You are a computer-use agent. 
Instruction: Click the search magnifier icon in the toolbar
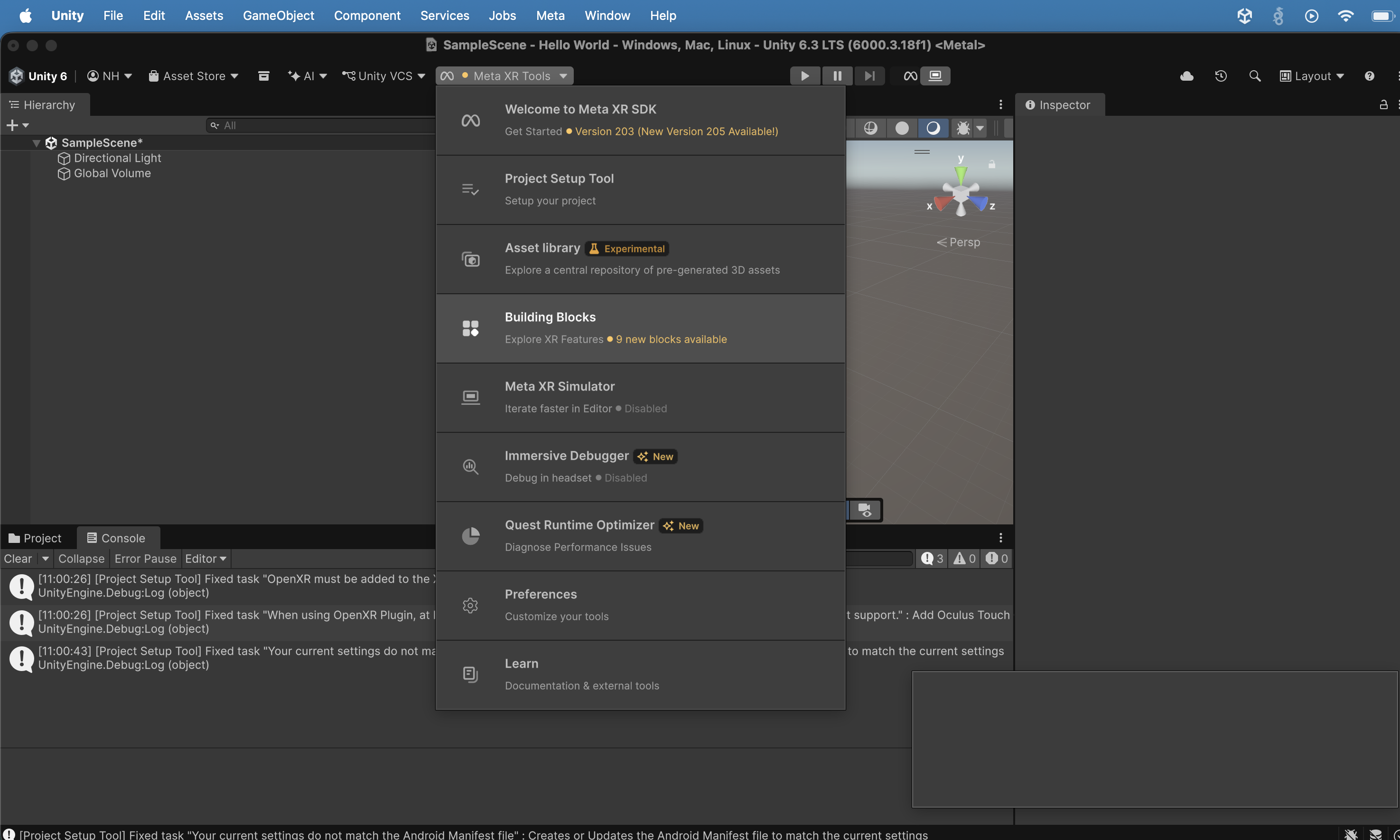(1255, 76)
